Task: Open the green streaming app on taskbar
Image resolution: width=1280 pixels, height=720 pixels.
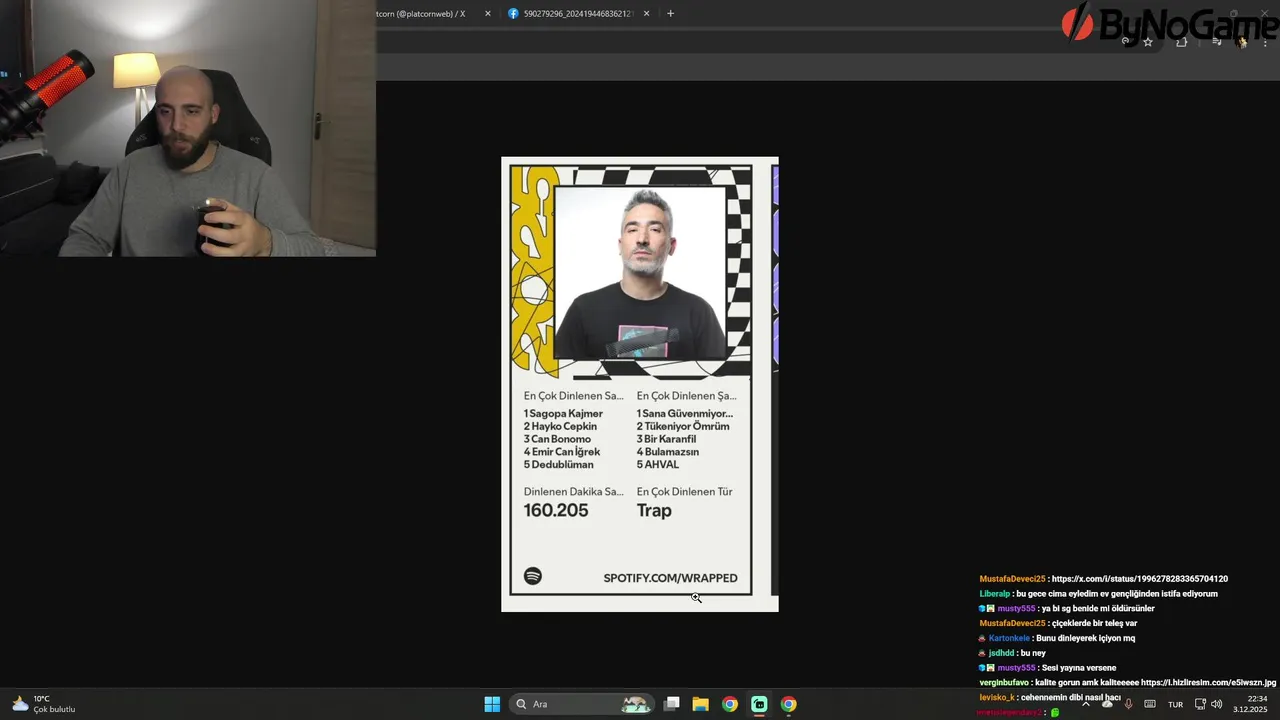Action: coord(759,704)
